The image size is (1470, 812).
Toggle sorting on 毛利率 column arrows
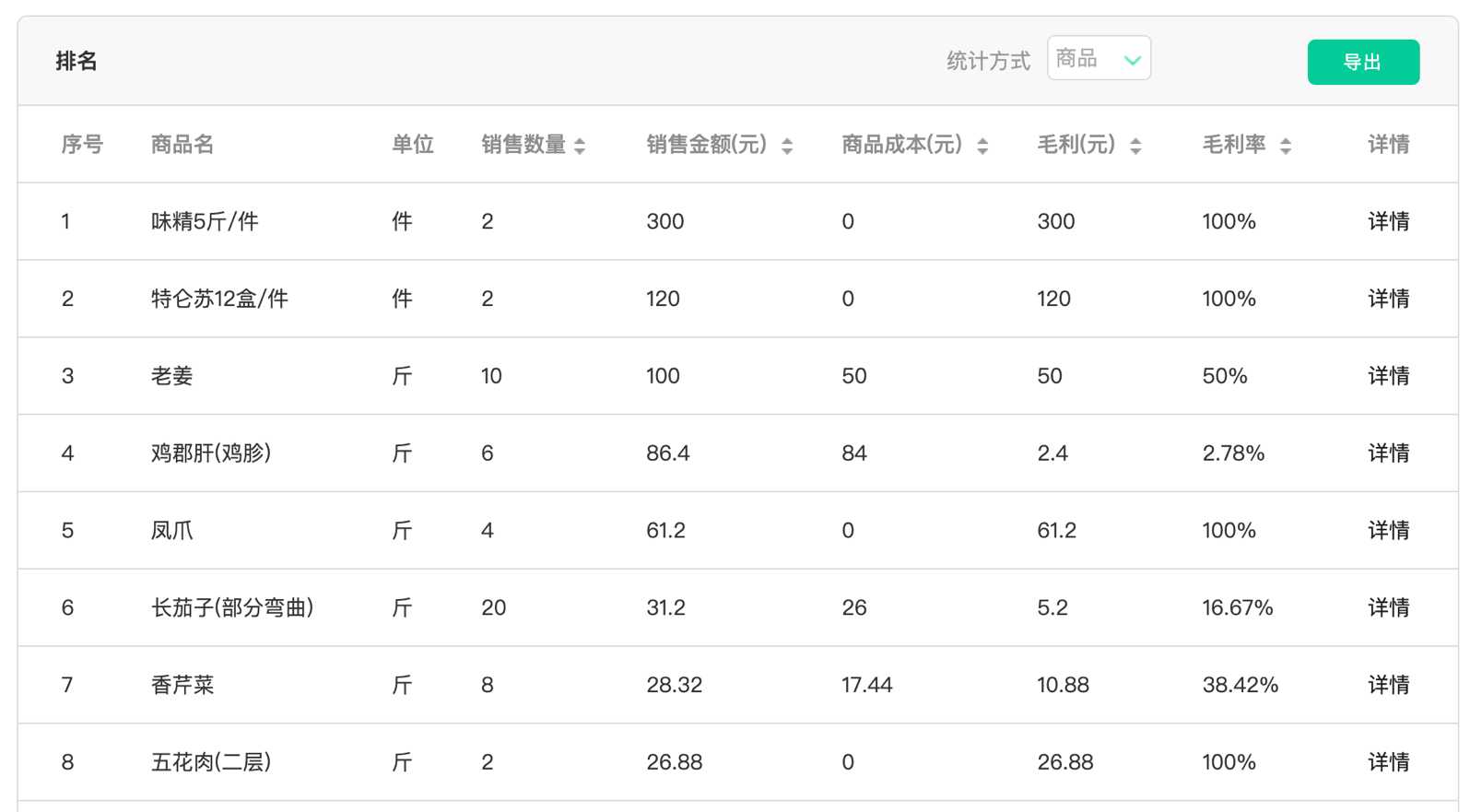click(1286, 146)
